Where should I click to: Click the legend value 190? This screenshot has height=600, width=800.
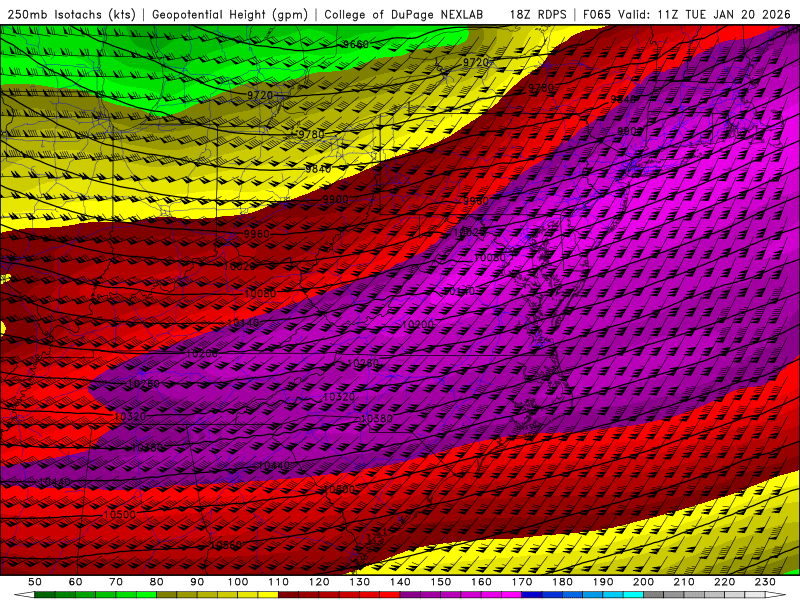pyautogui.click(x=603, y=582)
